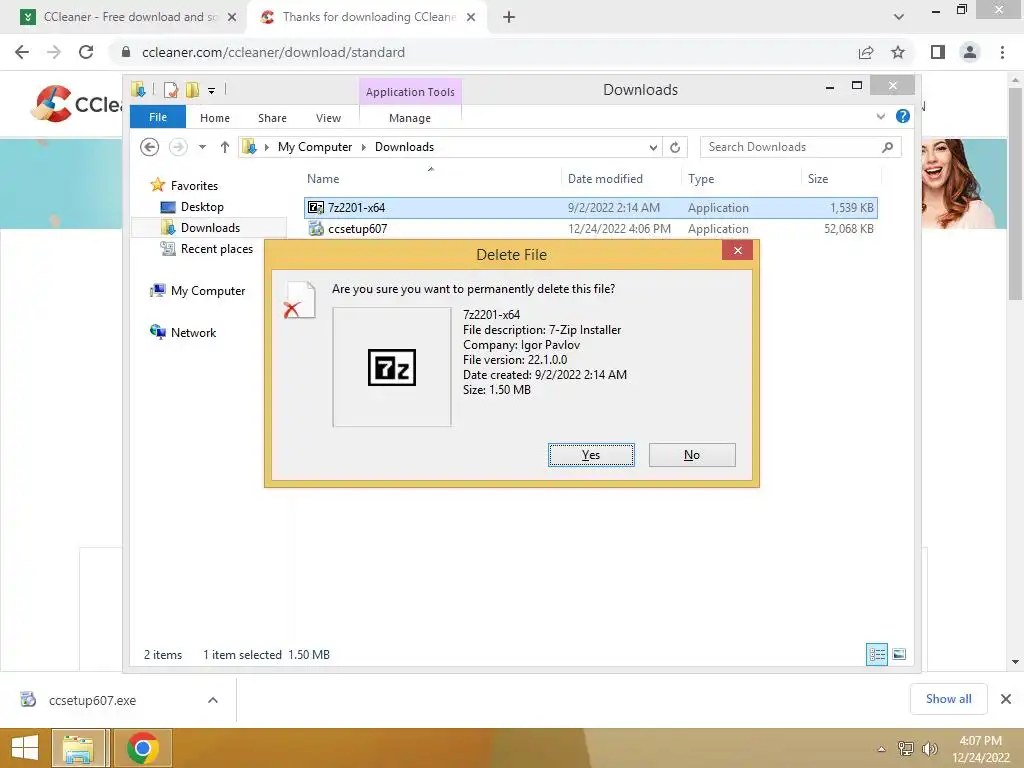
Task: Click the taskbar volume speaker icon
Action: click(929, 748)
